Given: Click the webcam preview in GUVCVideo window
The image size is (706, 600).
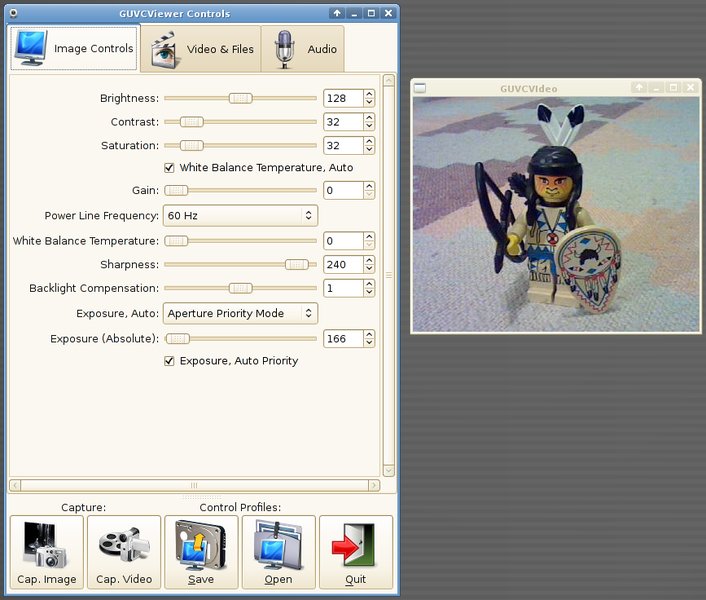Looking at the screenshot, I should coord(556,214).
